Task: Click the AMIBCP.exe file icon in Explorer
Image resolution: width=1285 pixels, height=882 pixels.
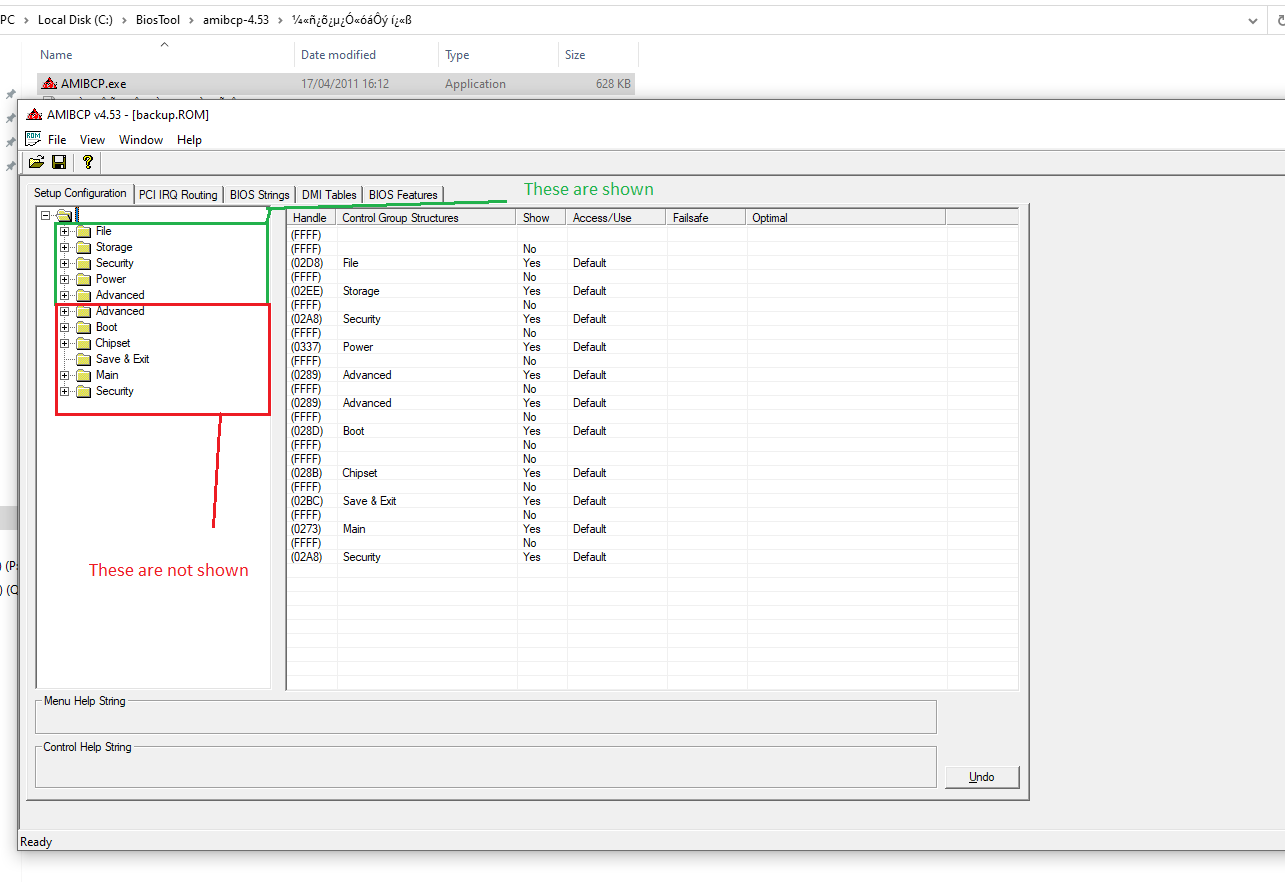Action: point(50,84)
